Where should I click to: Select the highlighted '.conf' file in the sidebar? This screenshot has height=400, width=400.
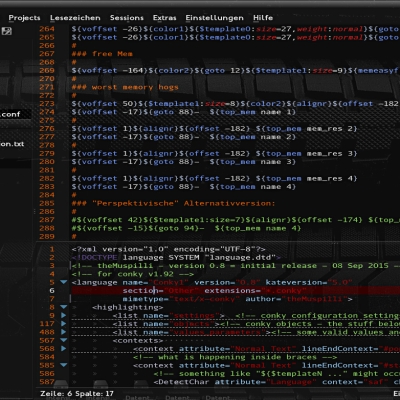[15, 114]
